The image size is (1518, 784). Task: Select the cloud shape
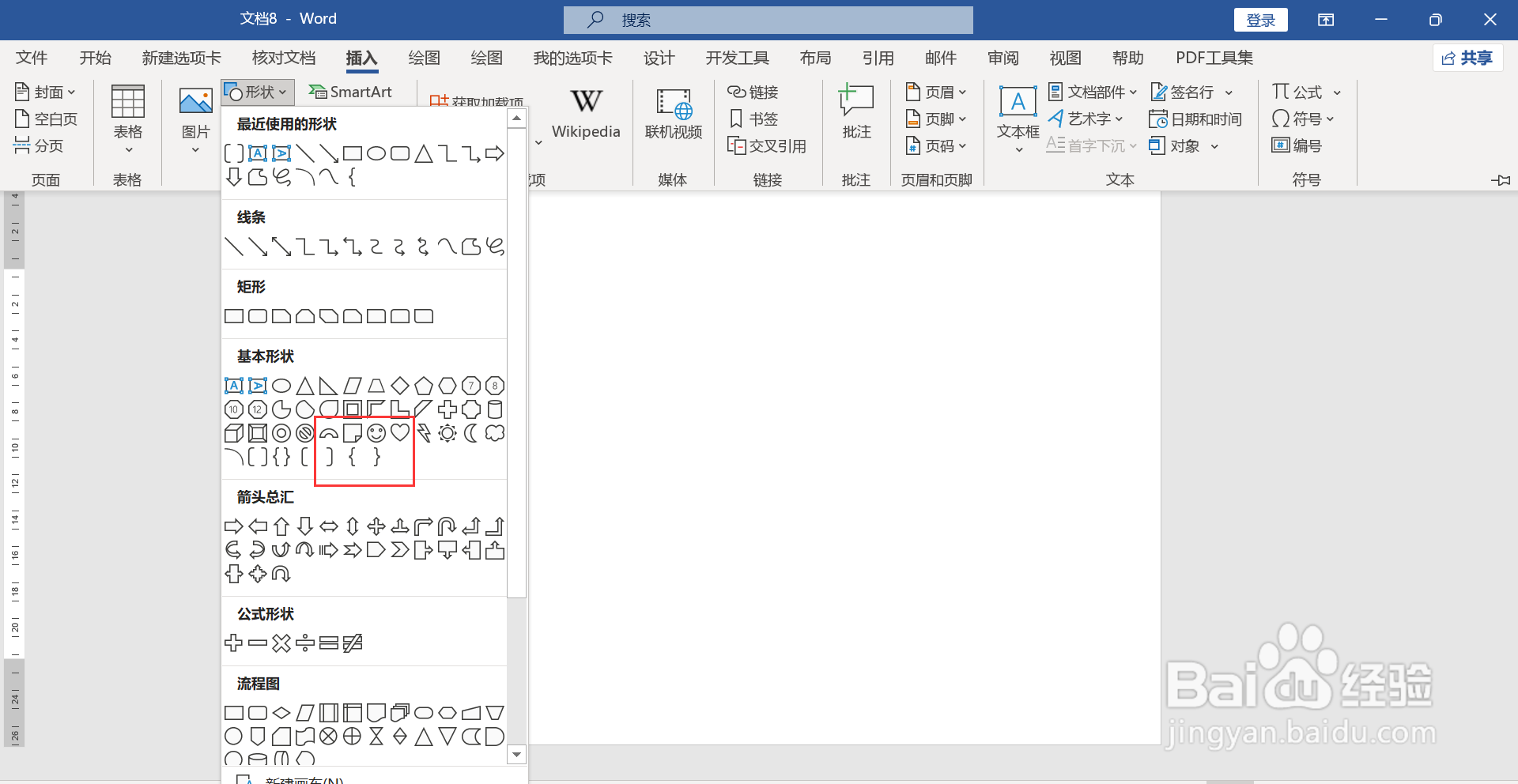[x=495, y=433]
